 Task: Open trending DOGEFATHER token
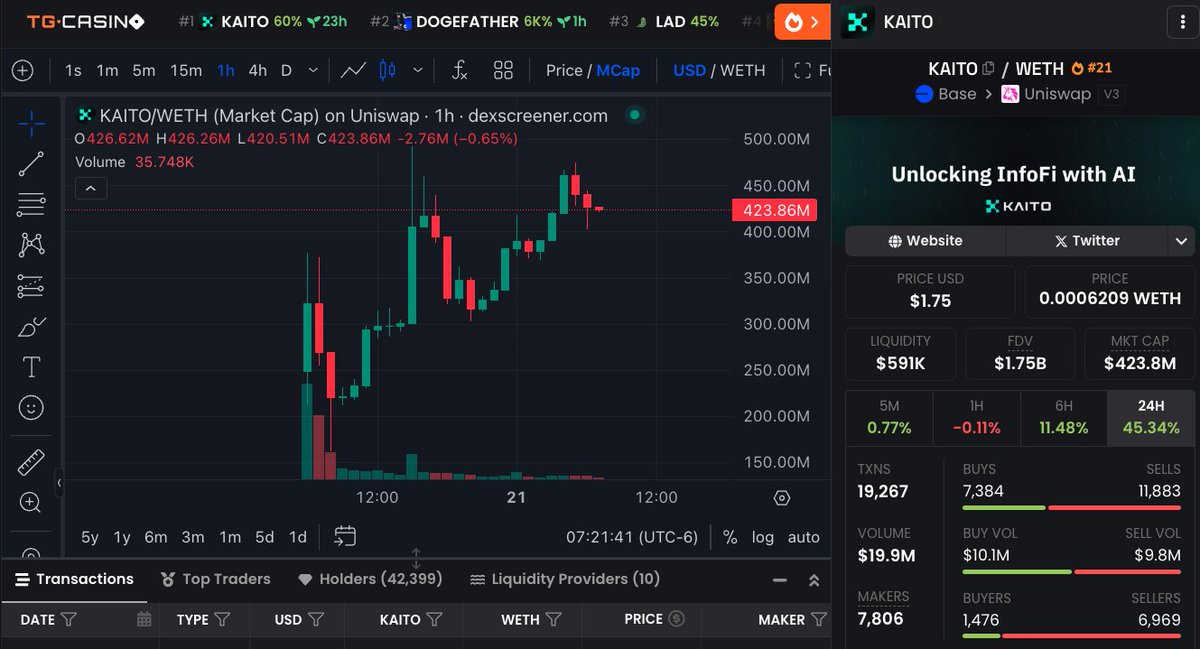[478, 21]
